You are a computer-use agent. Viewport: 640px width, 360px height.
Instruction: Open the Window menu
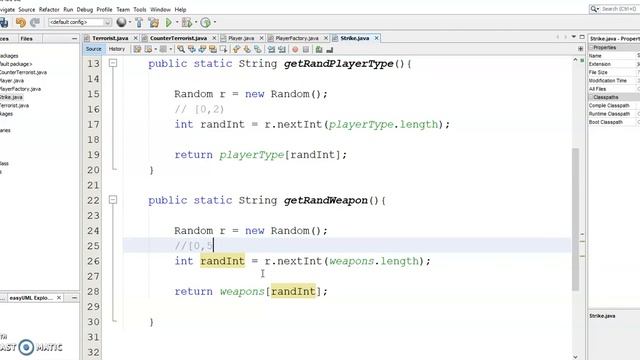pos(160,9)
